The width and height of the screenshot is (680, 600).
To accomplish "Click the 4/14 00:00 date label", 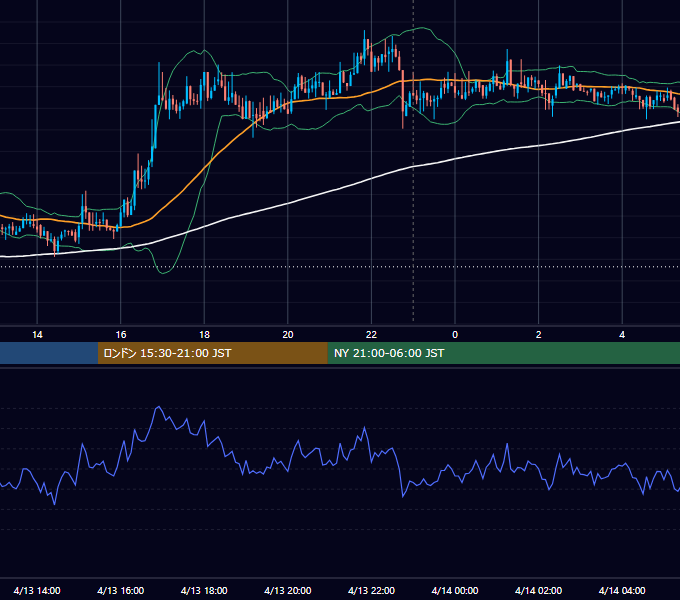I will (455, 590).
